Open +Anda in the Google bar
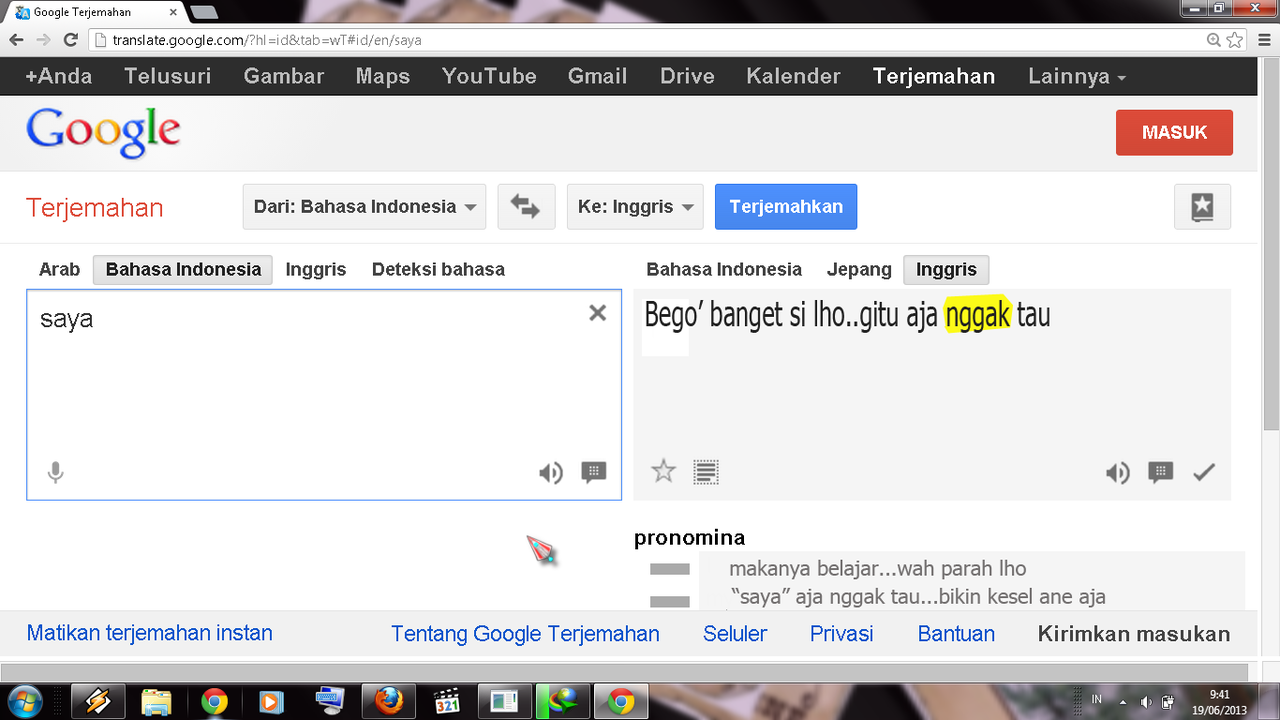 tap(59, 76)
